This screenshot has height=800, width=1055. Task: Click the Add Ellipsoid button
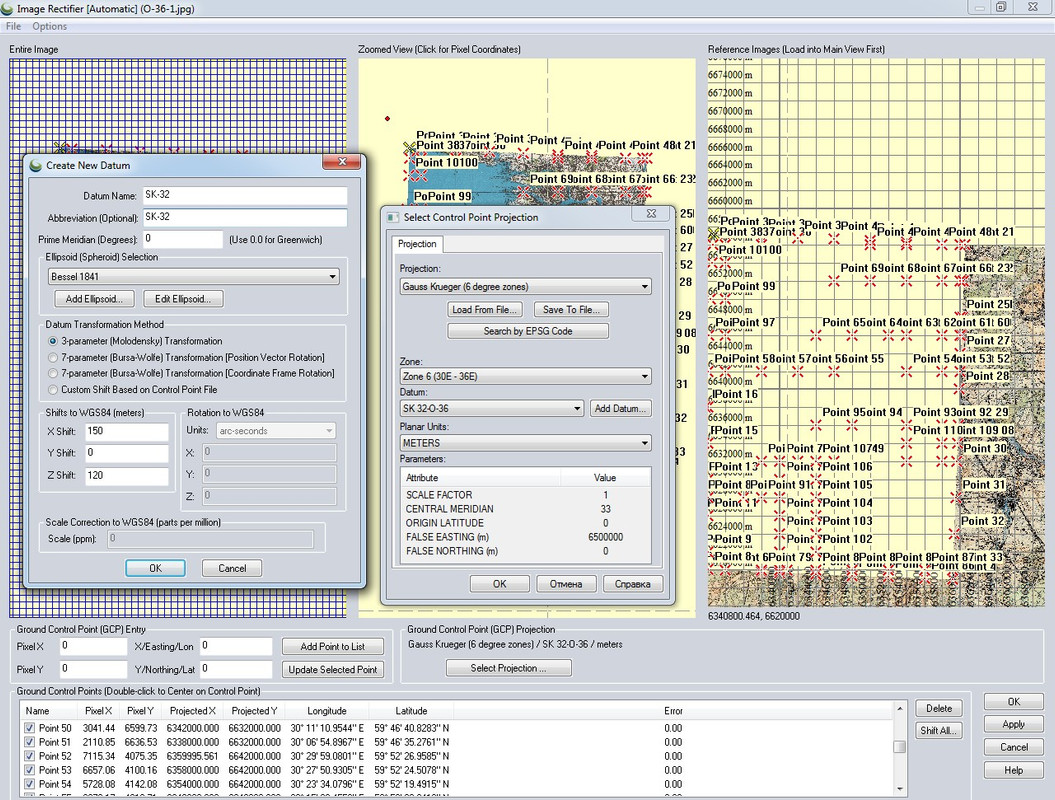tap(95, 299)
